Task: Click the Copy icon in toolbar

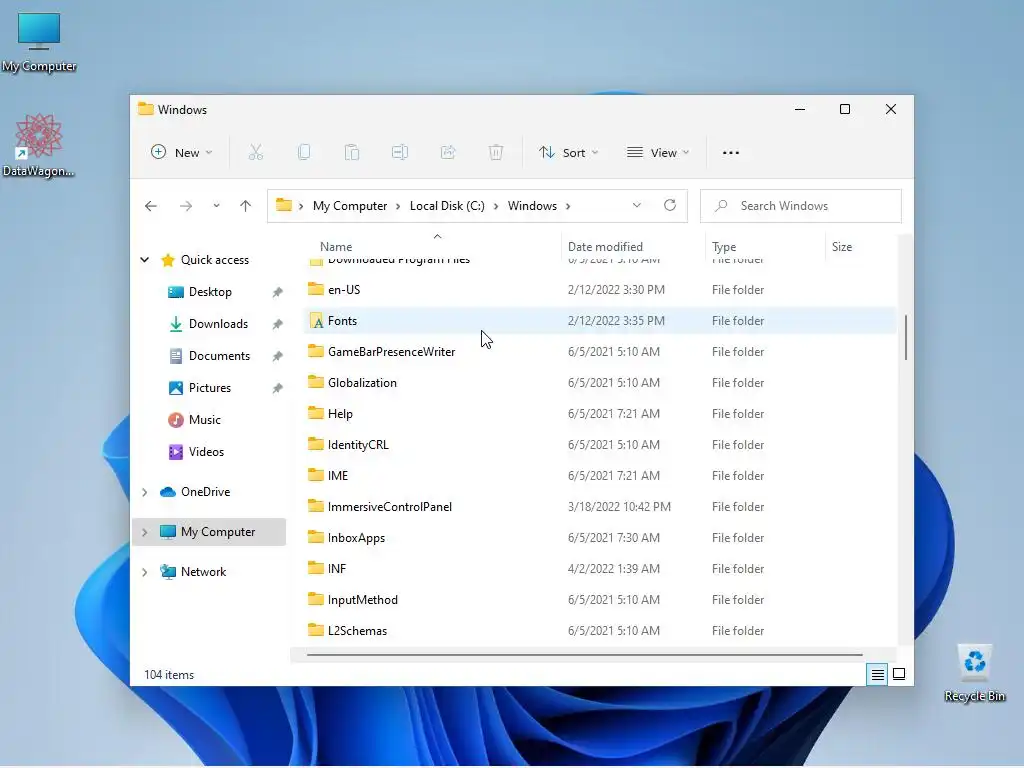Action: (304, 152)
